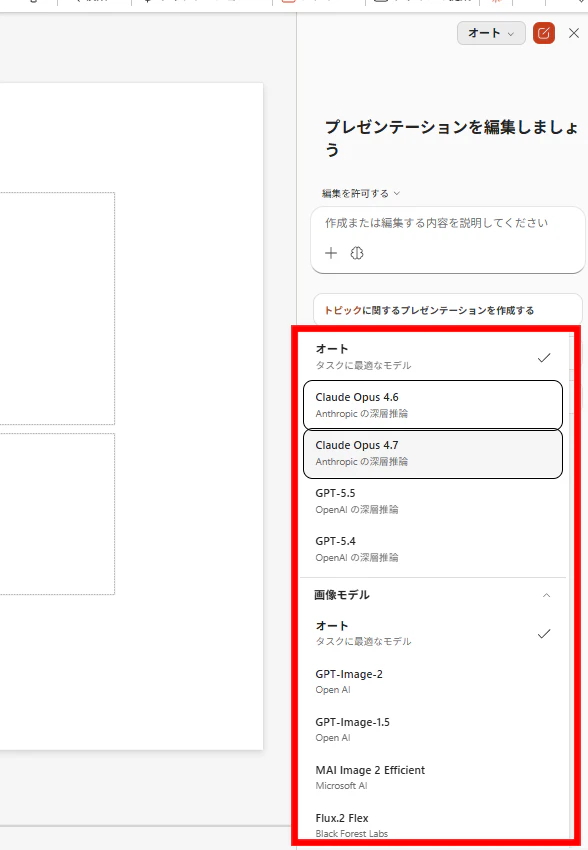Select Flux.2 Flex image model
Viewport: 588px width, 850px height.
434,825
